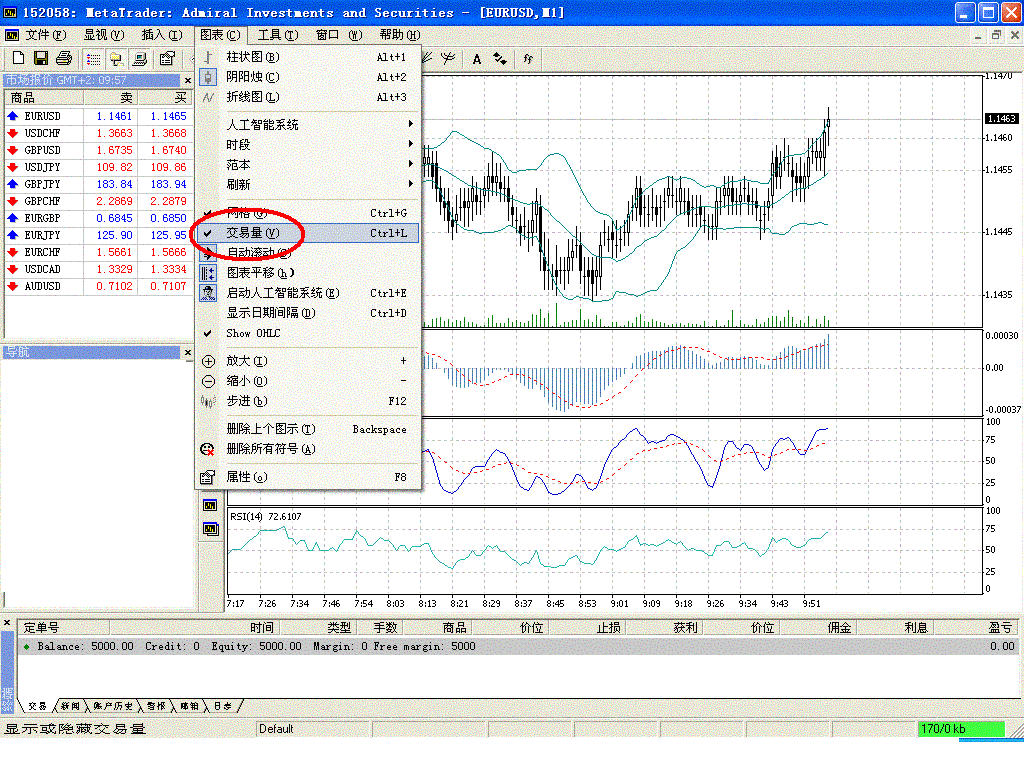Click the zoom in magnifier icon
The height and width of the screenshot is (768, 1024).
pos(208,361)
